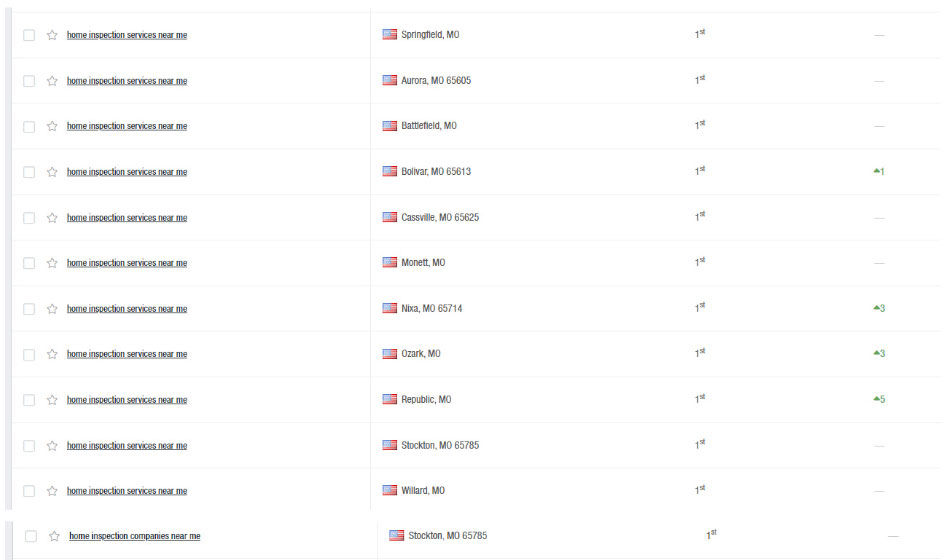The height and width of the screenshot is (560, 951).
Task: Select checkbox for Springfield, MO row
Action: (29, 35)
